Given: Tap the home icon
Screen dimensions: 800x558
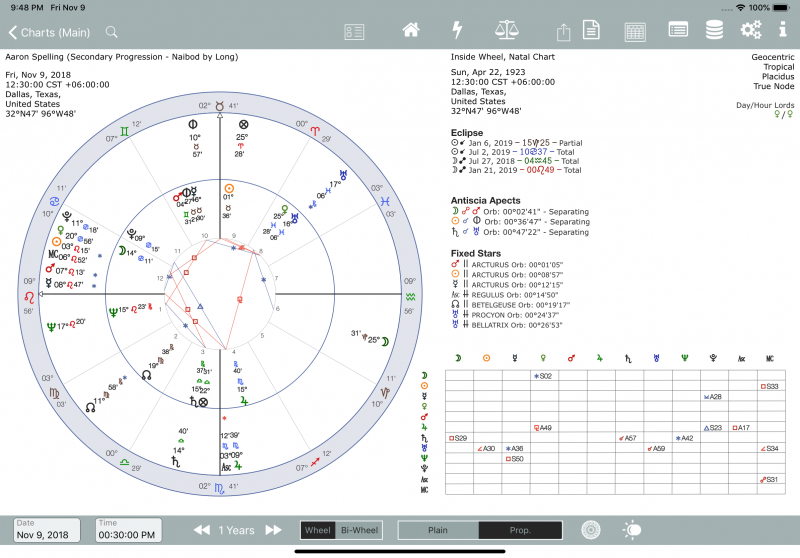Looking at the screenshot, I should (x=411, y=30).
